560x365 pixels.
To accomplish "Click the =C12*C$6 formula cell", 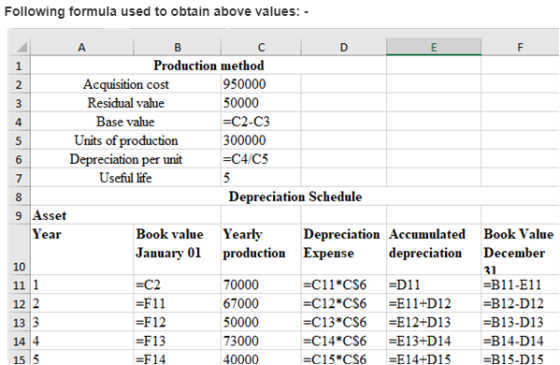I will point(344,304).
